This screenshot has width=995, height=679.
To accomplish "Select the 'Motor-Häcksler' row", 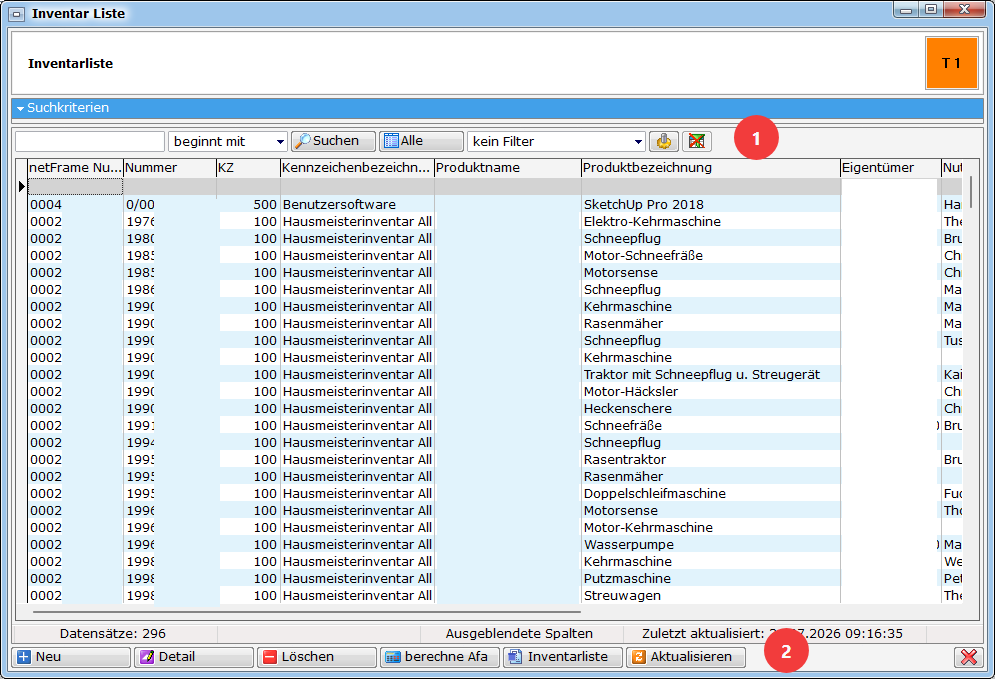I will 495,392.
